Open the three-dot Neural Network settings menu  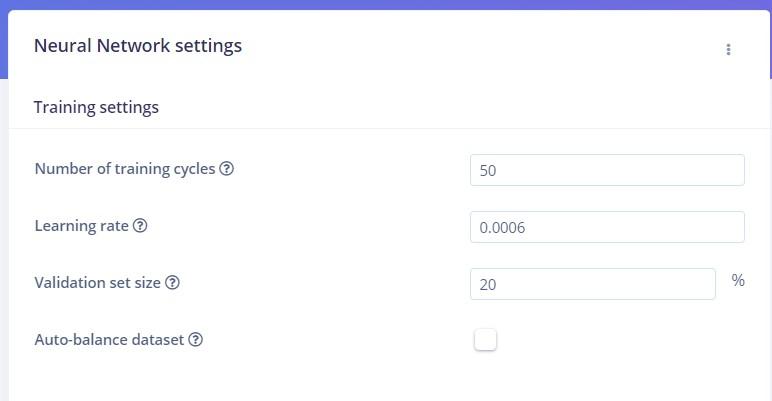pyautogui.click(x=728, y=49)
